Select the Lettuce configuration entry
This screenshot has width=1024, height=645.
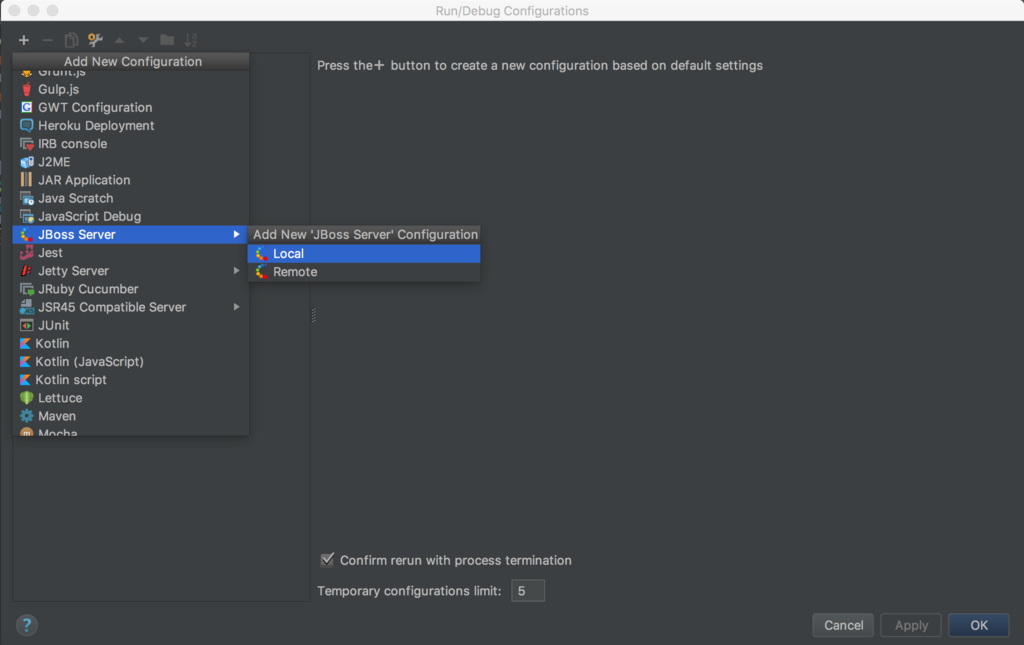131,398
